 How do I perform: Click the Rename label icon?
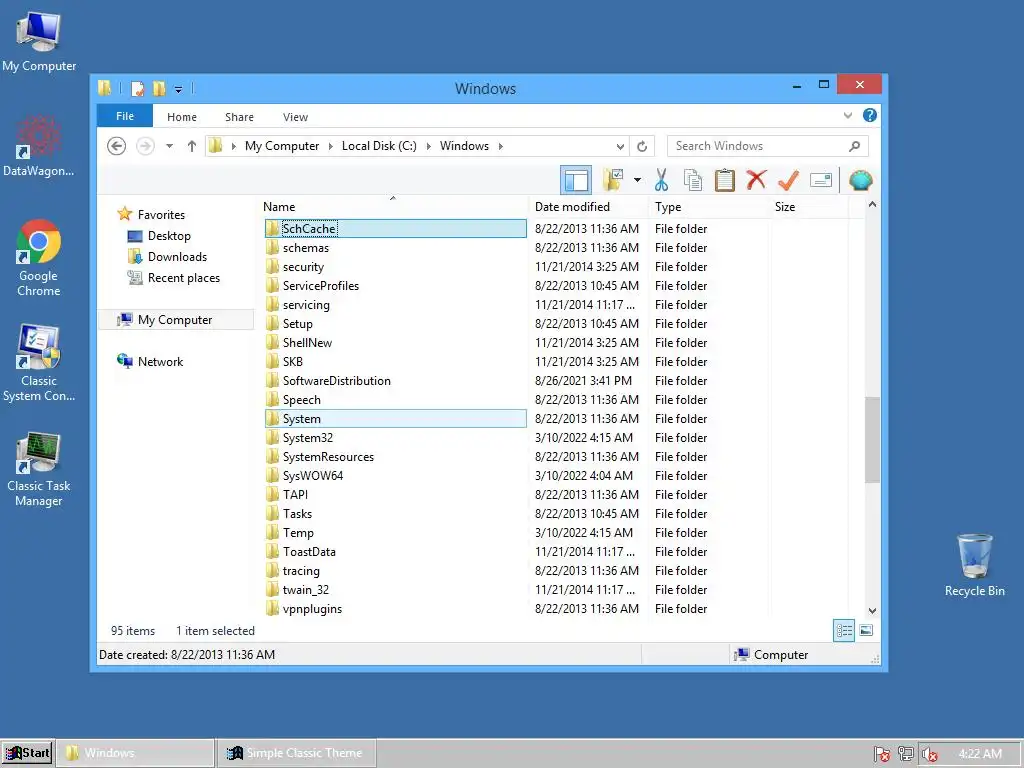pyautogui.click(x=820, y=180)
